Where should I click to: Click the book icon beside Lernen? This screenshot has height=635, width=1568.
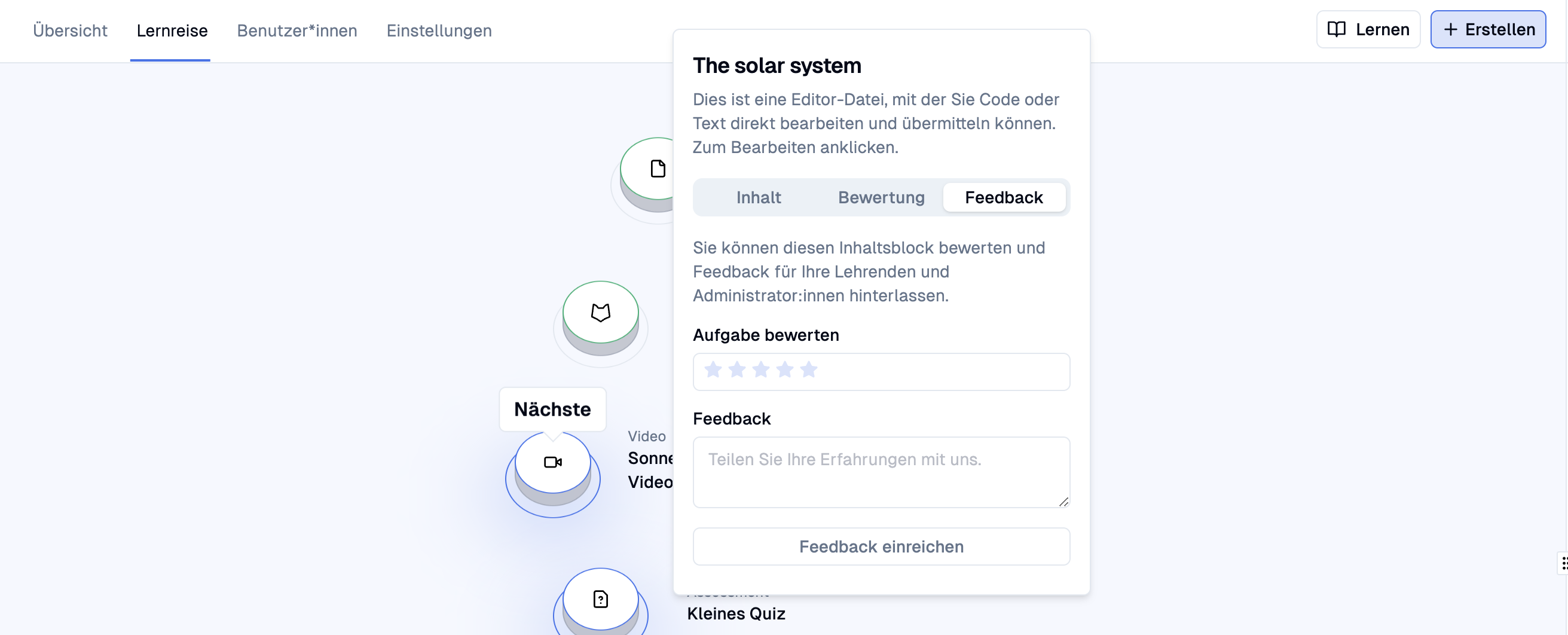[1336, 29]
